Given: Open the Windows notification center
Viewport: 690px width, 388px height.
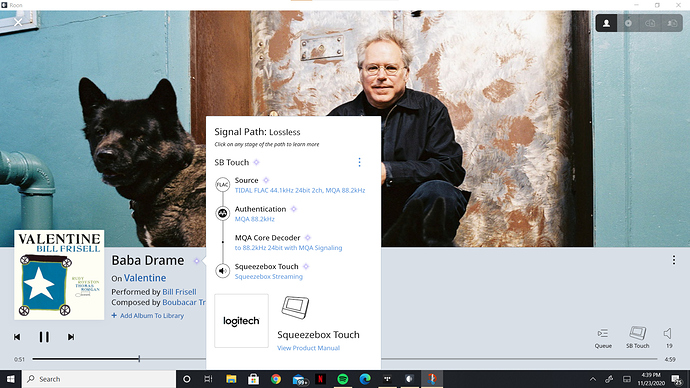Looking at the screenshot, I should [676, 379].
